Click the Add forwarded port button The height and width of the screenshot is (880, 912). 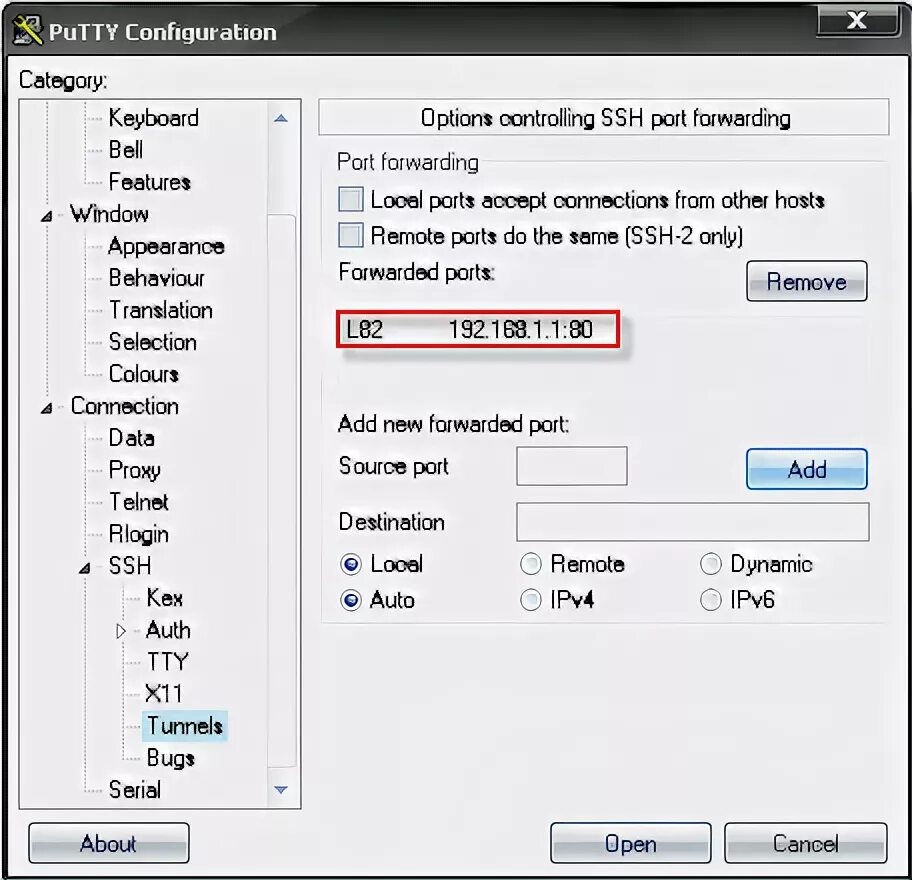[807, 469]
